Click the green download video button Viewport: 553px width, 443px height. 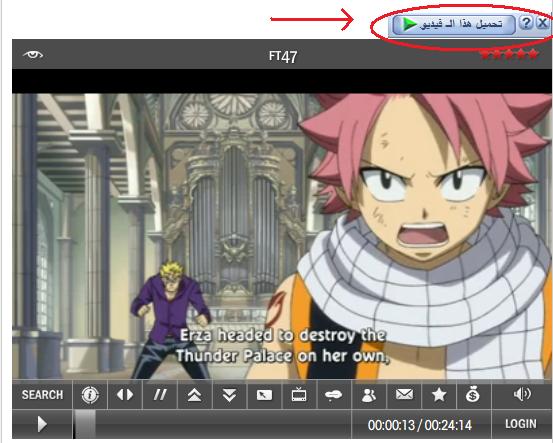click(454, 24)
